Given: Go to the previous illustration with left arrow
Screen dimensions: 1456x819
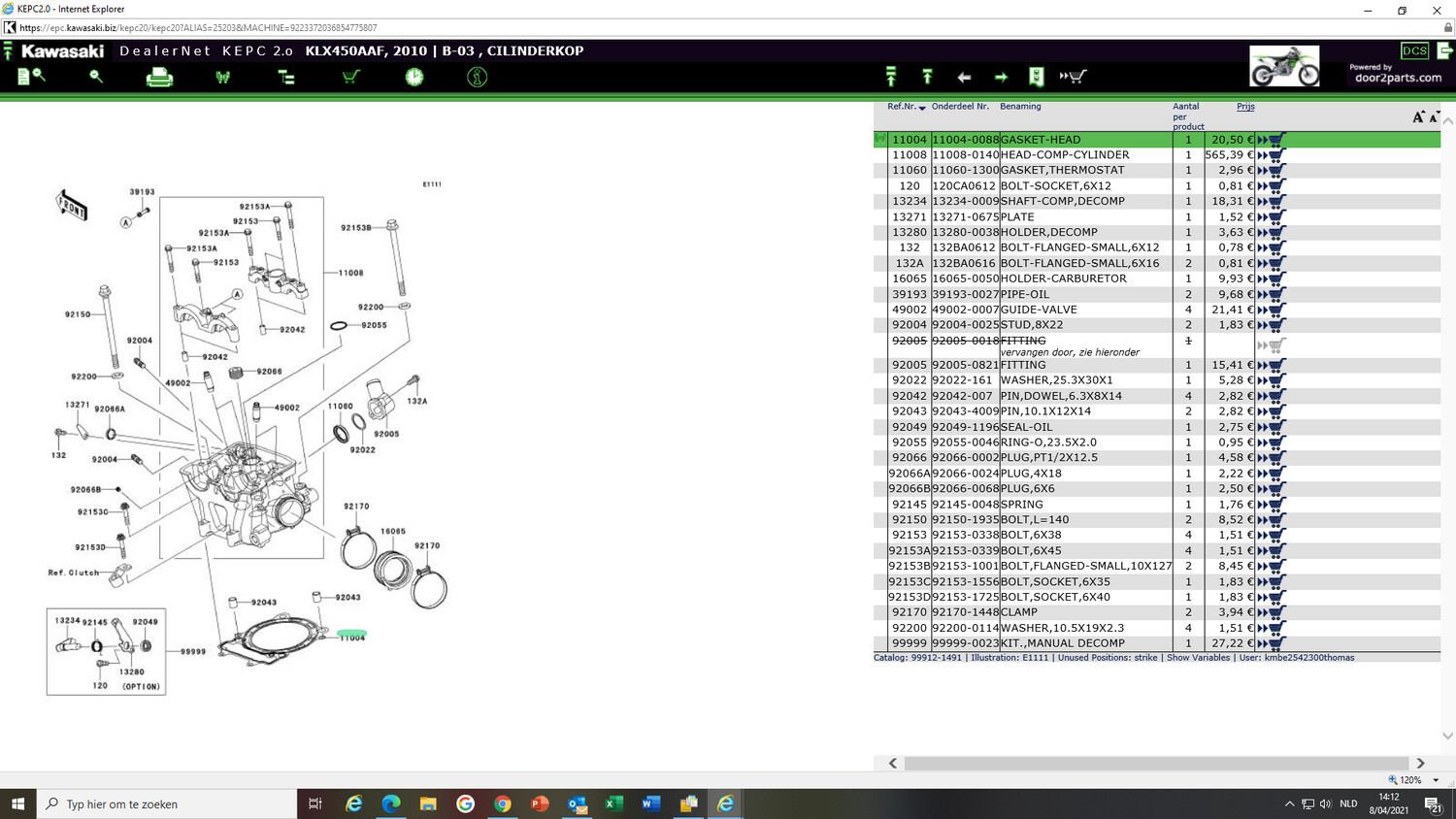Looking at the screenshot, I should click(x=964, y=77).
